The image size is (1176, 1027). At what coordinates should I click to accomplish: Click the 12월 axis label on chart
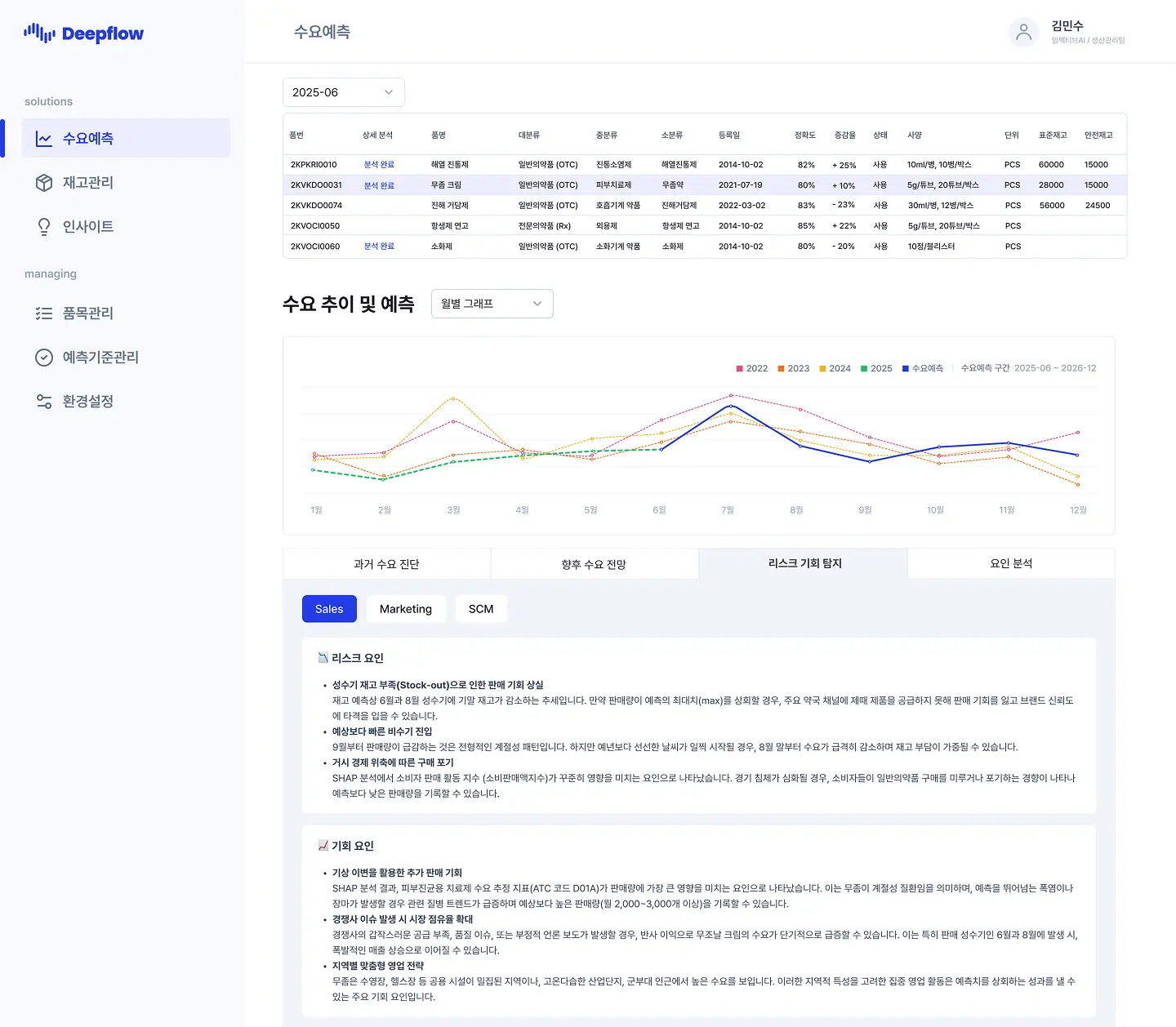pos(1078,510)
